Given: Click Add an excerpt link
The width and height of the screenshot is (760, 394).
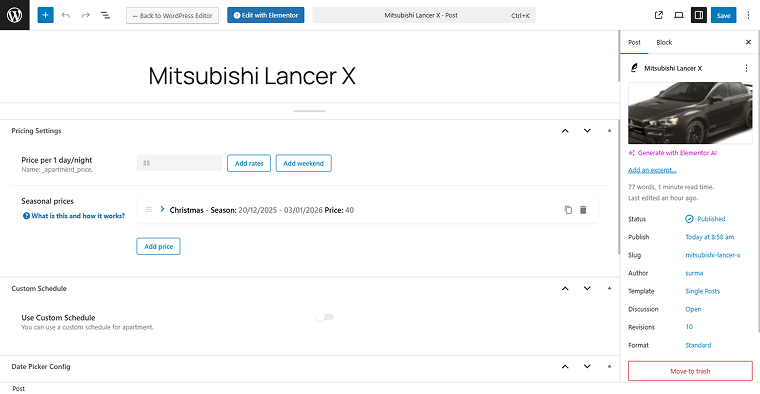Looking at the screenshot, I should [652, 170].
